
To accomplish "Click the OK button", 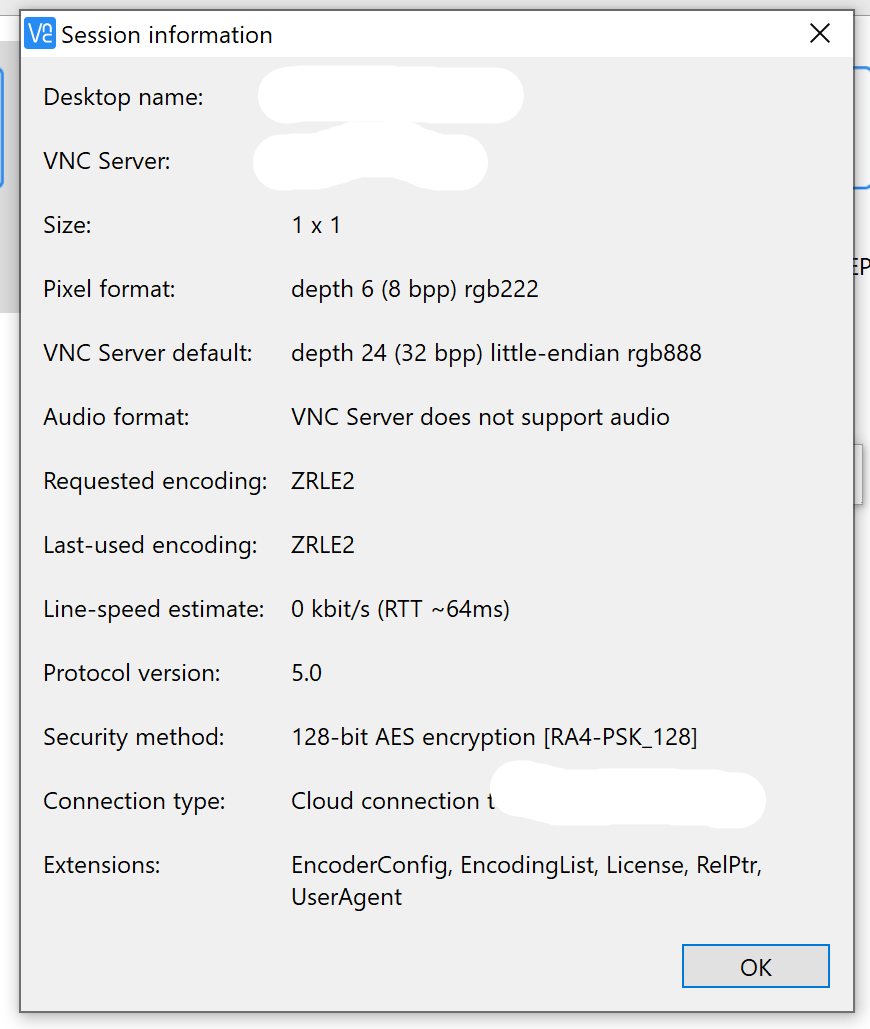I will click(755, 966).
